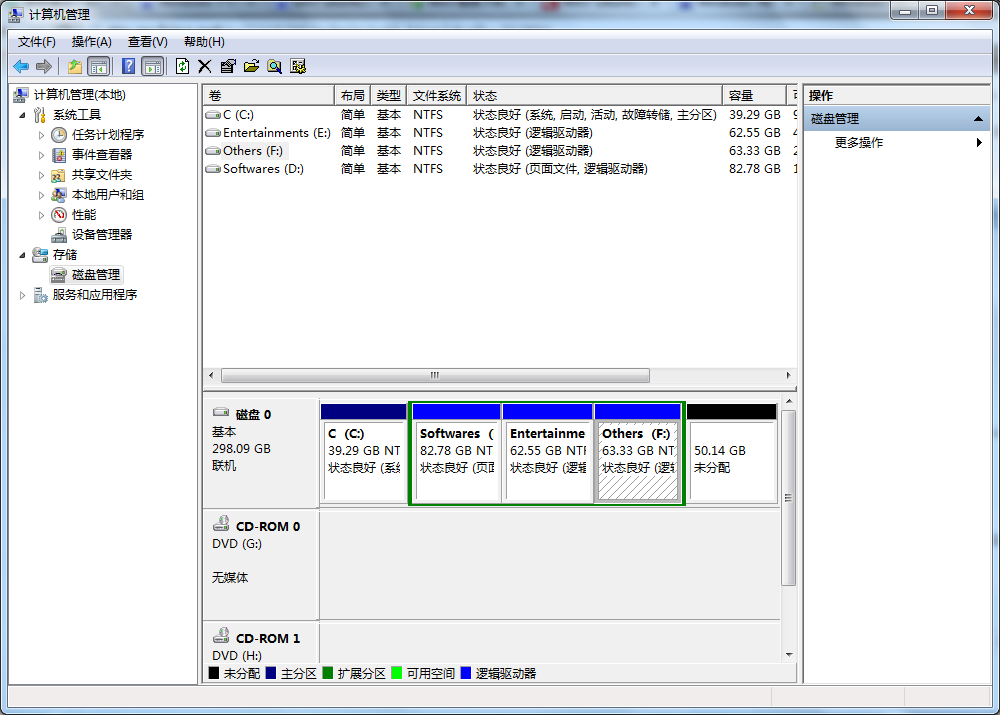
Task: Click the CD-ROM 0 label
Action: 268,527
